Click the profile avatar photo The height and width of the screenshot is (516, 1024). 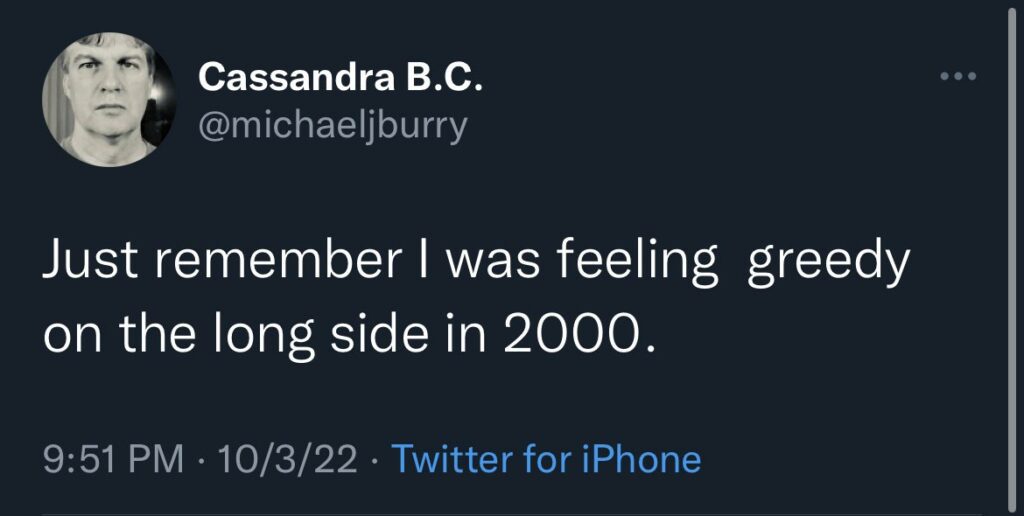(103, 99)
